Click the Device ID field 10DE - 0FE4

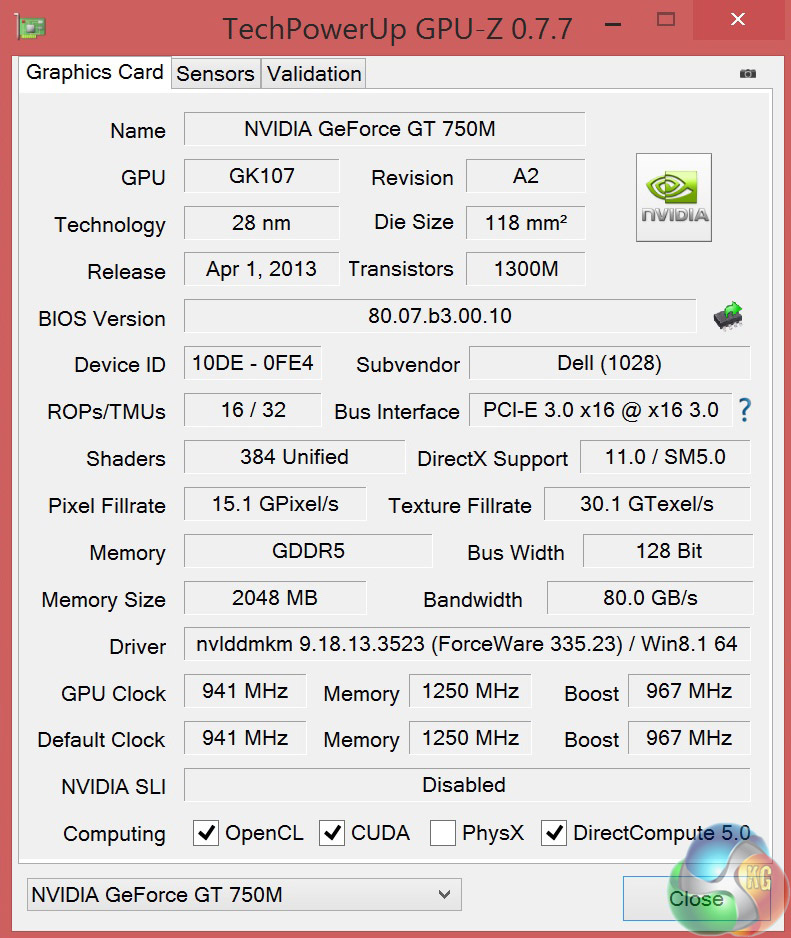click(252, 363)
